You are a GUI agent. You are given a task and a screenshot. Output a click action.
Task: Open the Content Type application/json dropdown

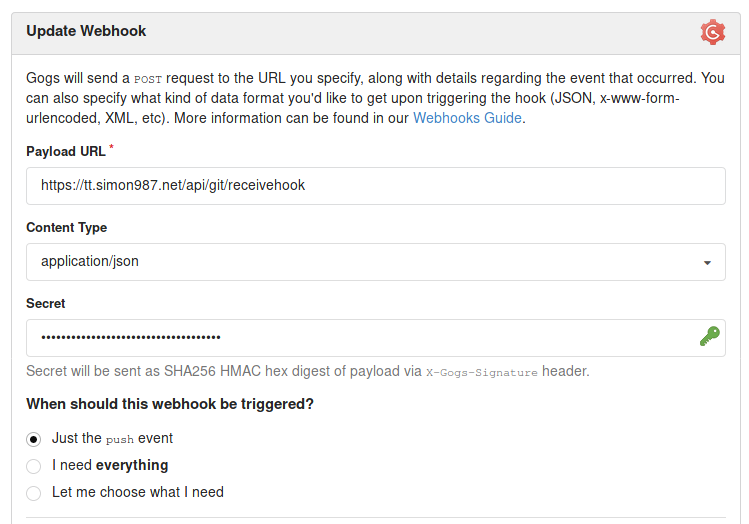pos(376,262)
